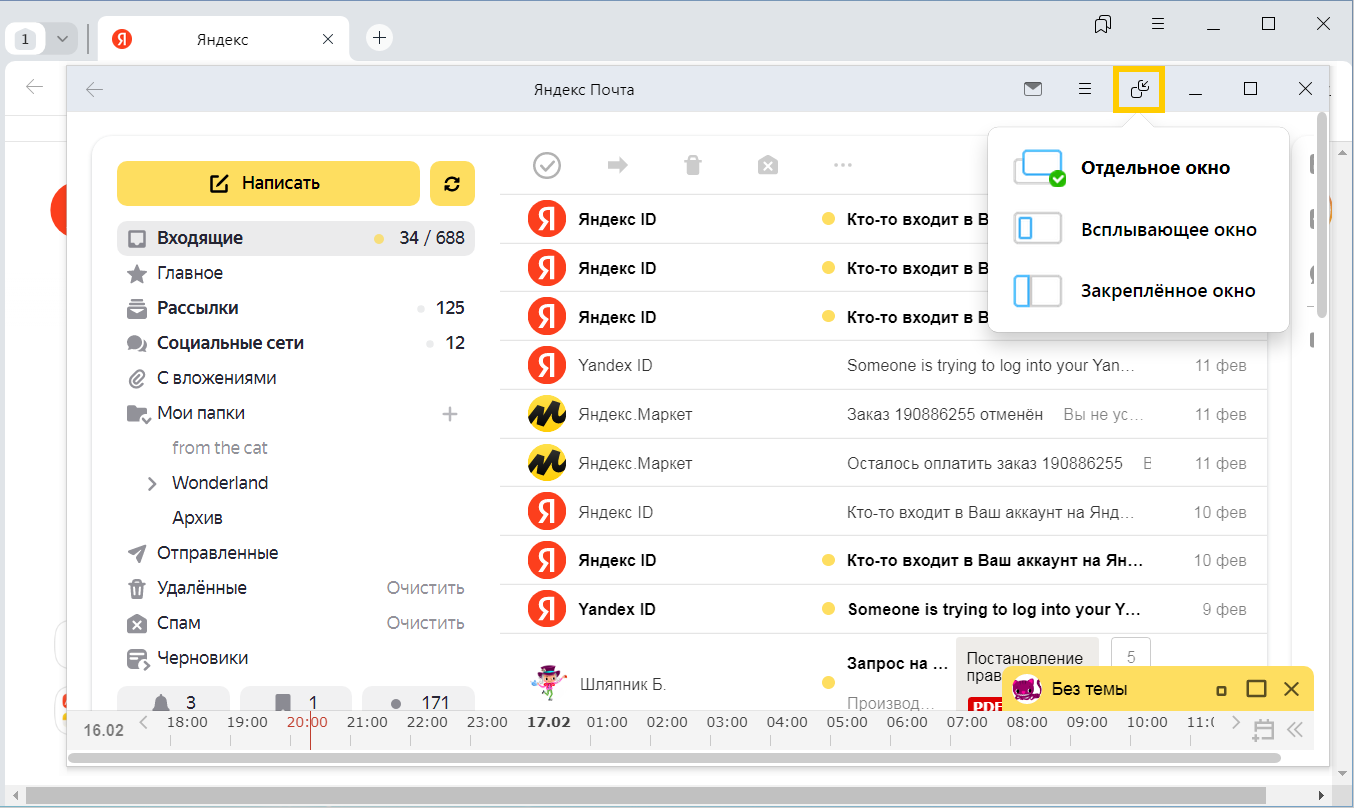The image size is (1354, 808).
Task: Open the Входящие folder
Action: click(200, 238)
